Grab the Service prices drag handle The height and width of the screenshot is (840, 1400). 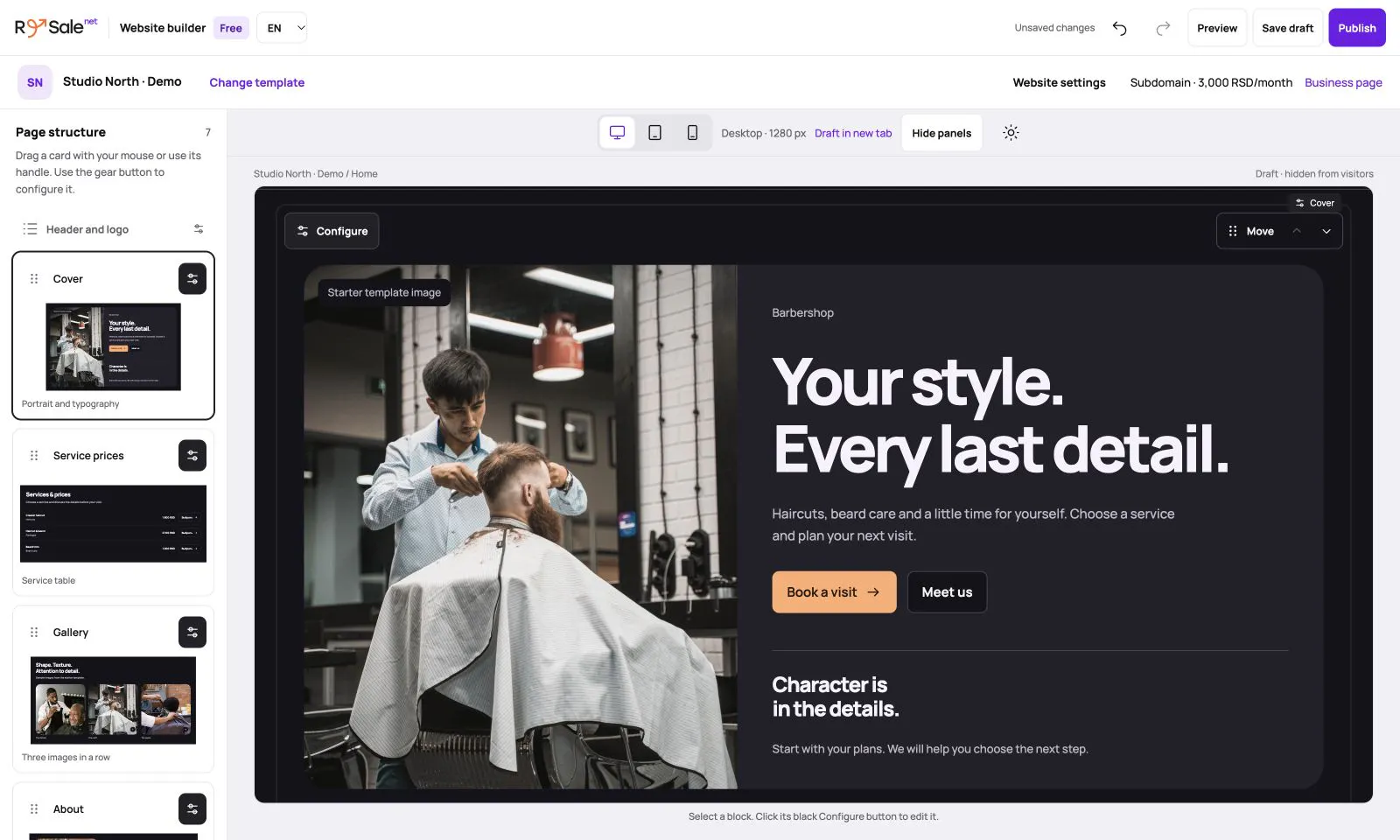point(34,456)
